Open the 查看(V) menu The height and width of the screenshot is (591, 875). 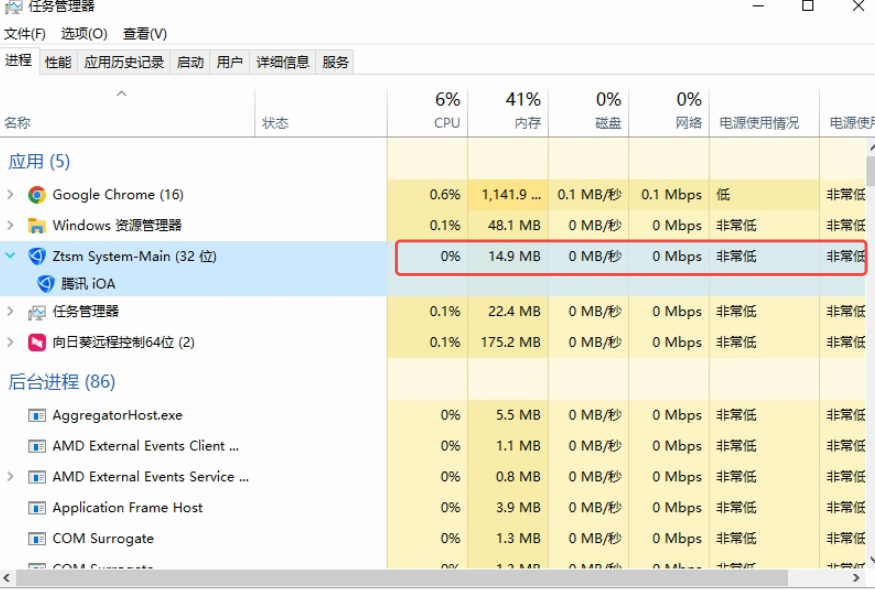145,34
